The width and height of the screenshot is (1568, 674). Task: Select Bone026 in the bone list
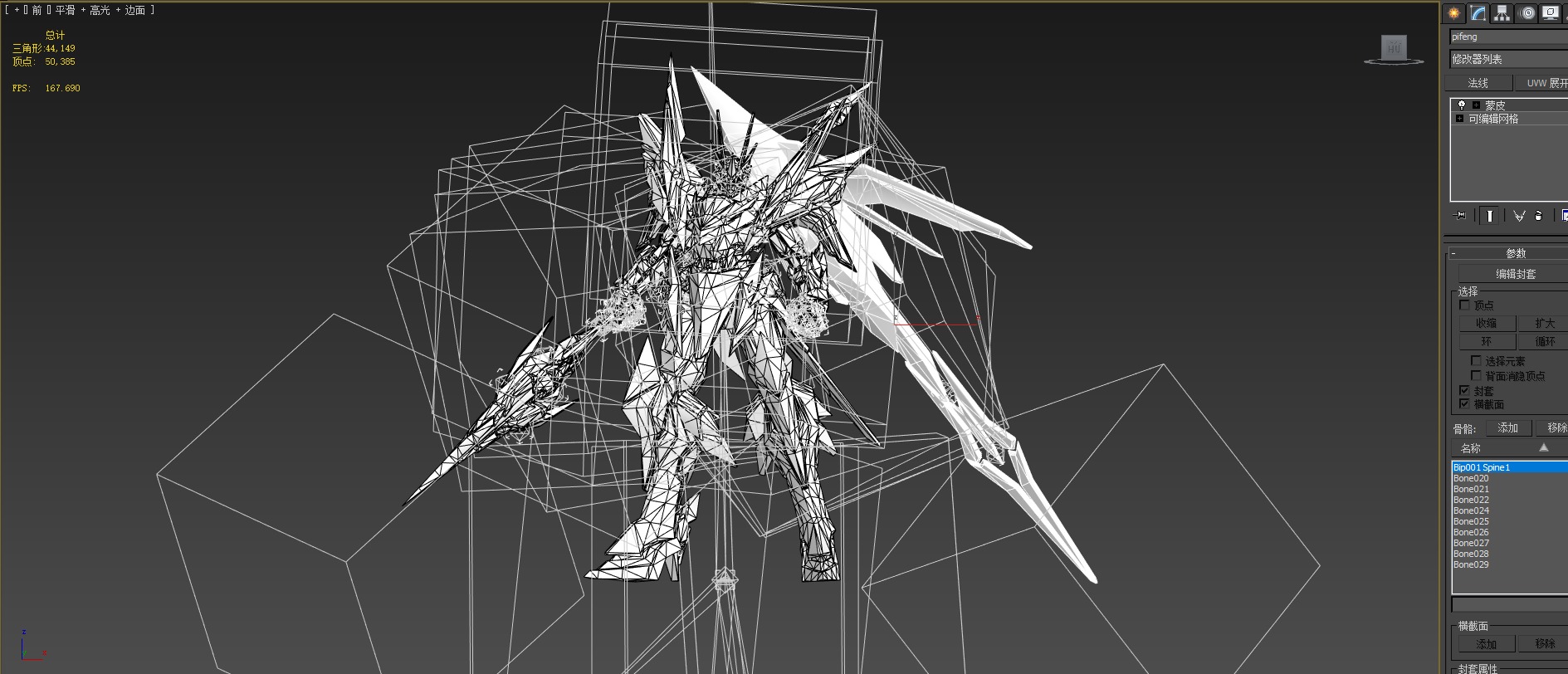1509,532
